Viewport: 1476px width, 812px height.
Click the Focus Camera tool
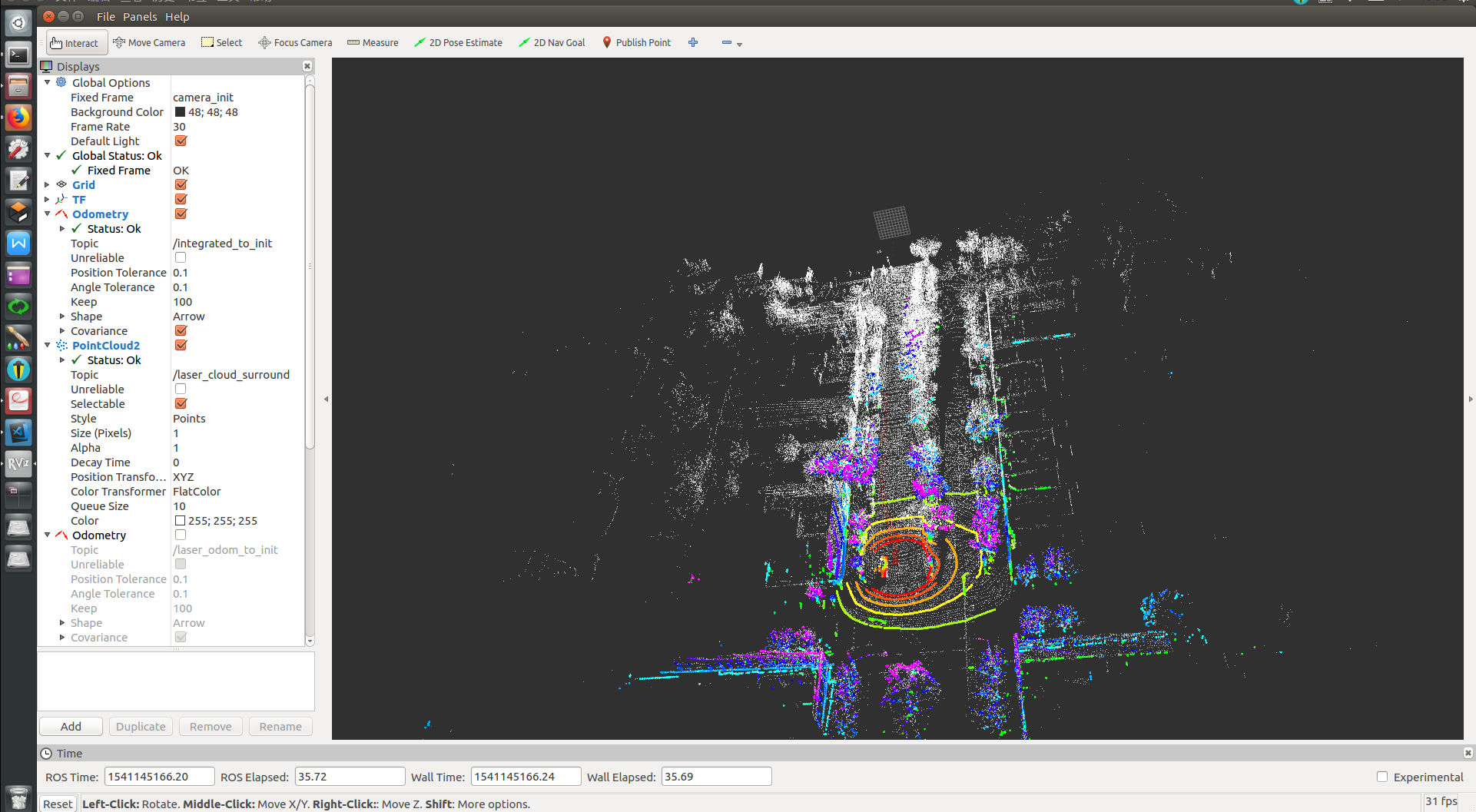tap(295, 42)
